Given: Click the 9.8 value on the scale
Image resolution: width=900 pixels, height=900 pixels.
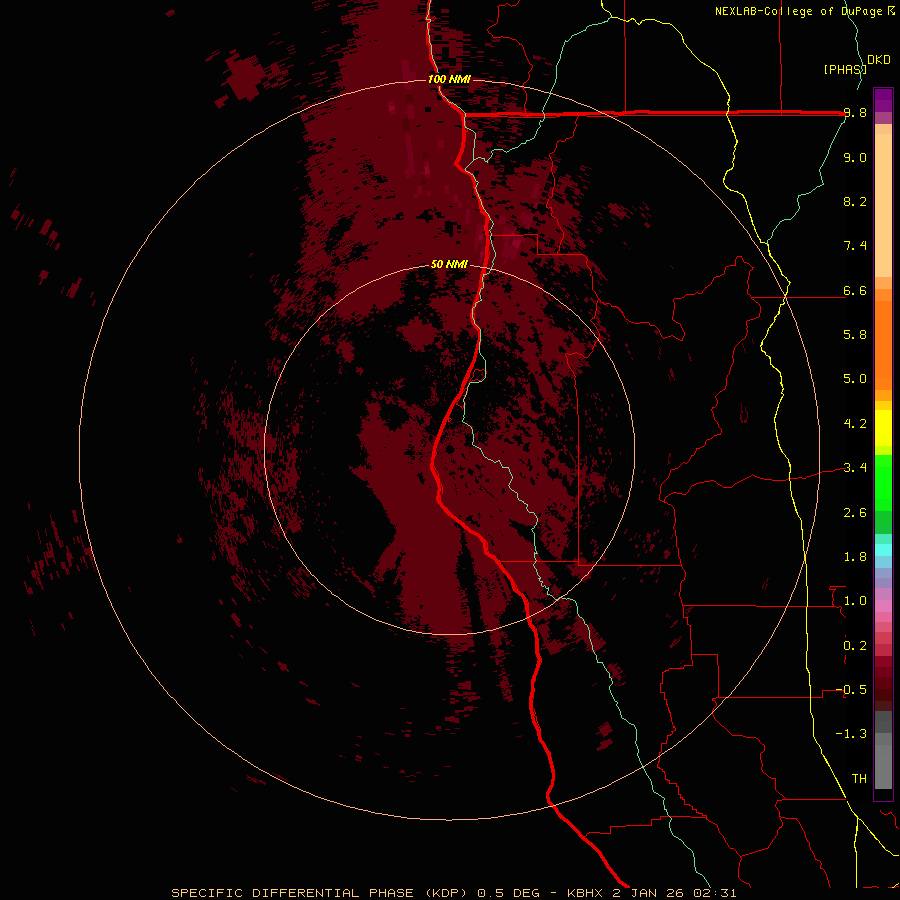Looking at the screenshot, I should (855, 113).
